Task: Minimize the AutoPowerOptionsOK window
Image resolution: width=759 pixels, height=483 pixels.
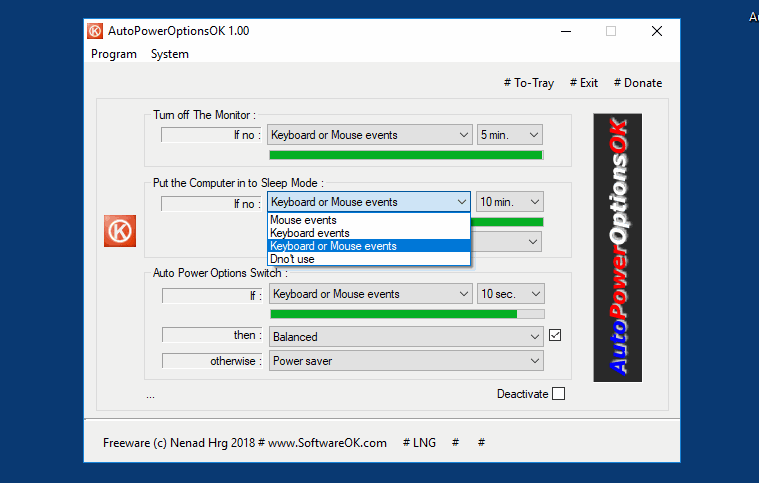Action: point(566,31)
